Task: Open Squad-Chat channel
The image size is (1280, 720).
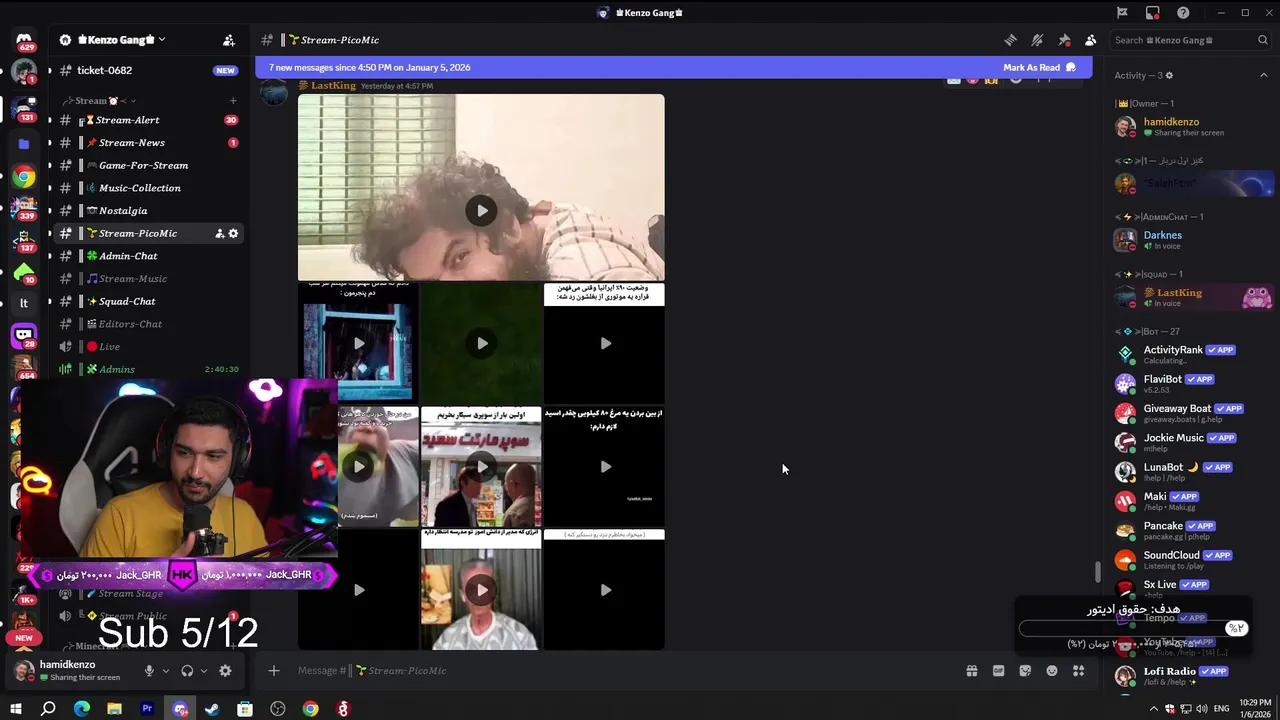Action: (148, 301)
